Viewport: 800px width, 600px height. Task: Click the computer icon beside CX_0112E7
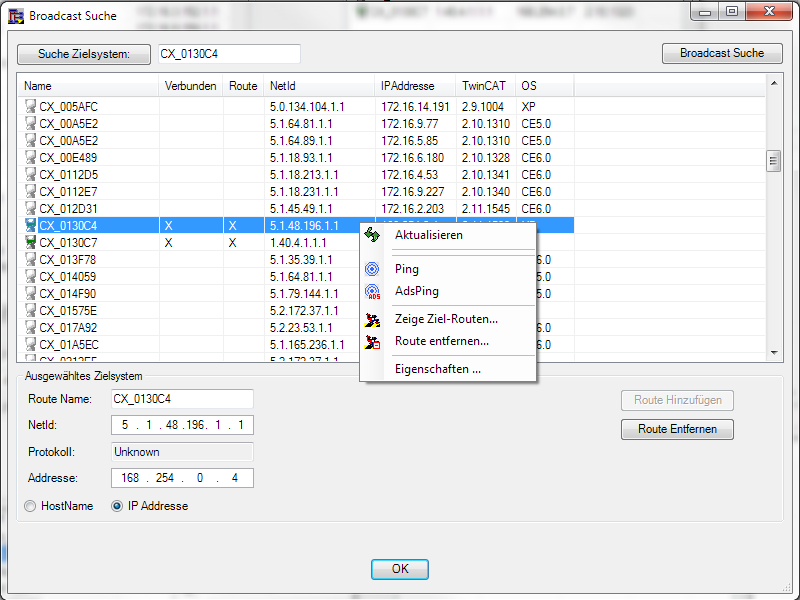[x=31, y=192]
